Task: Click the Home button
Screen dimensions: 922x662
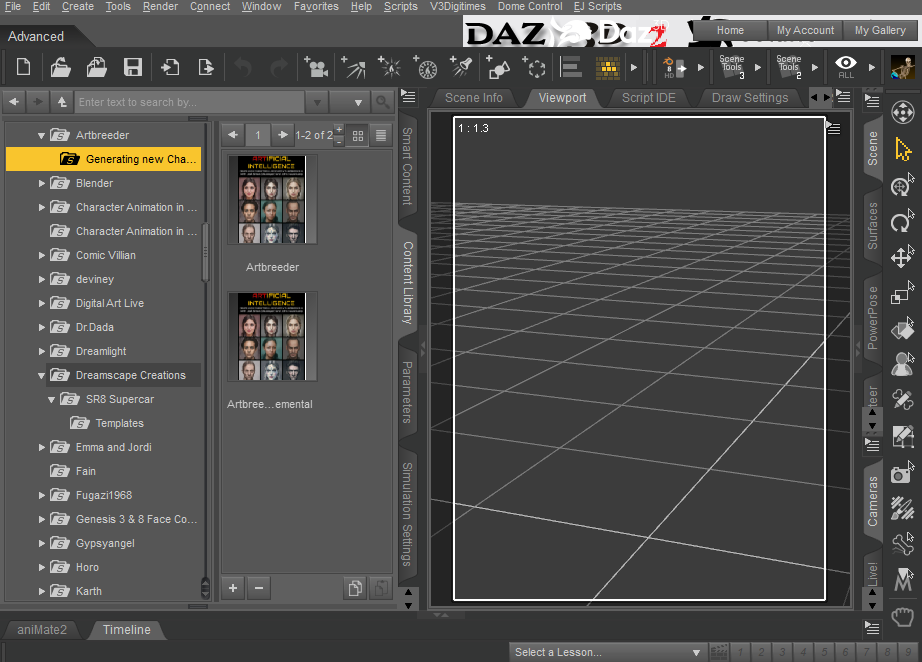Action: [x=730, y=30]
